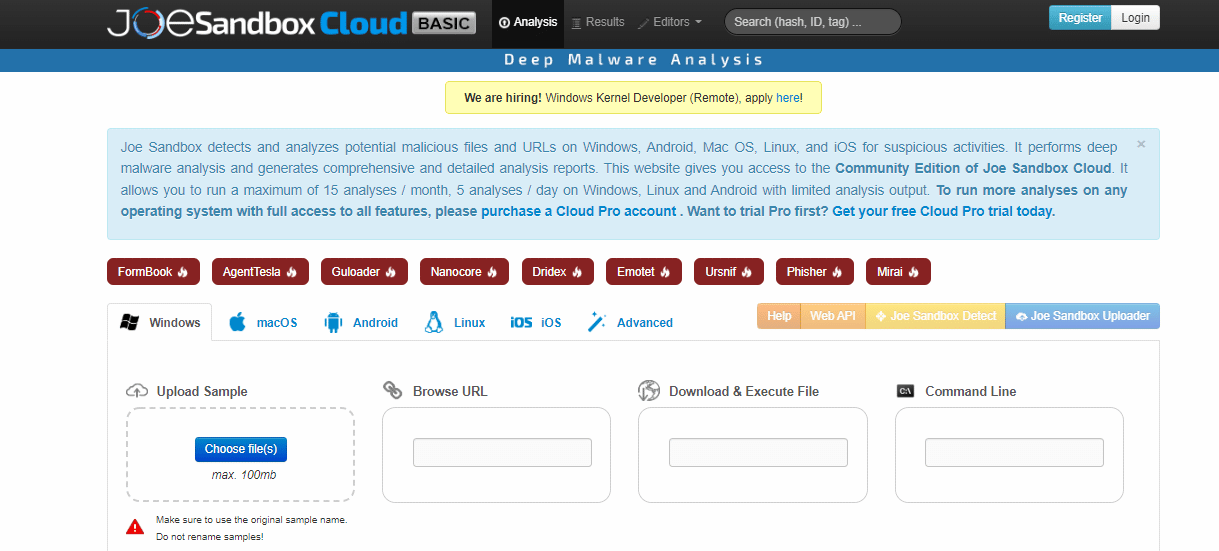The height and width of the screenshot is (551, 1219).
Task: Switch to the Linux tab
Action: point(455,323)
